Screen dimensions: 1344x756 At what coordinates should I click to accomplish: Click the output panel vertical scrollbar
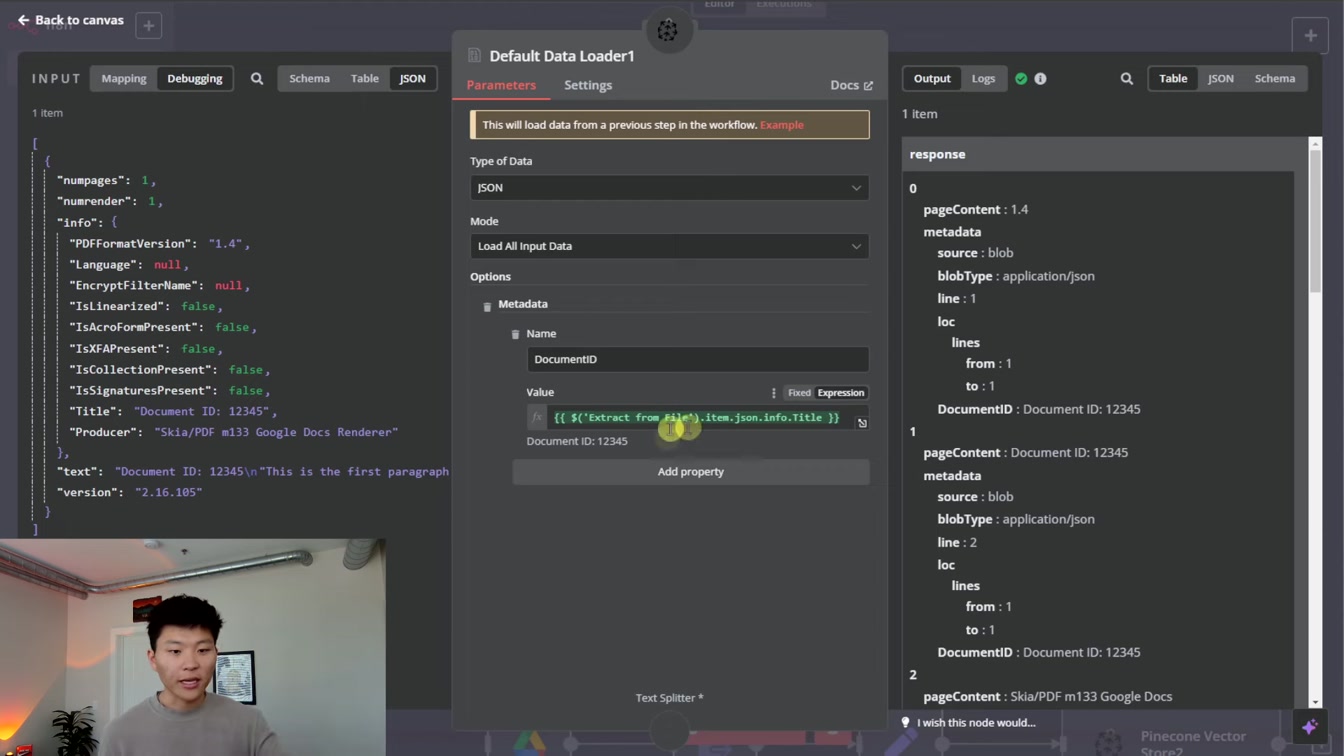point(1315,220)
